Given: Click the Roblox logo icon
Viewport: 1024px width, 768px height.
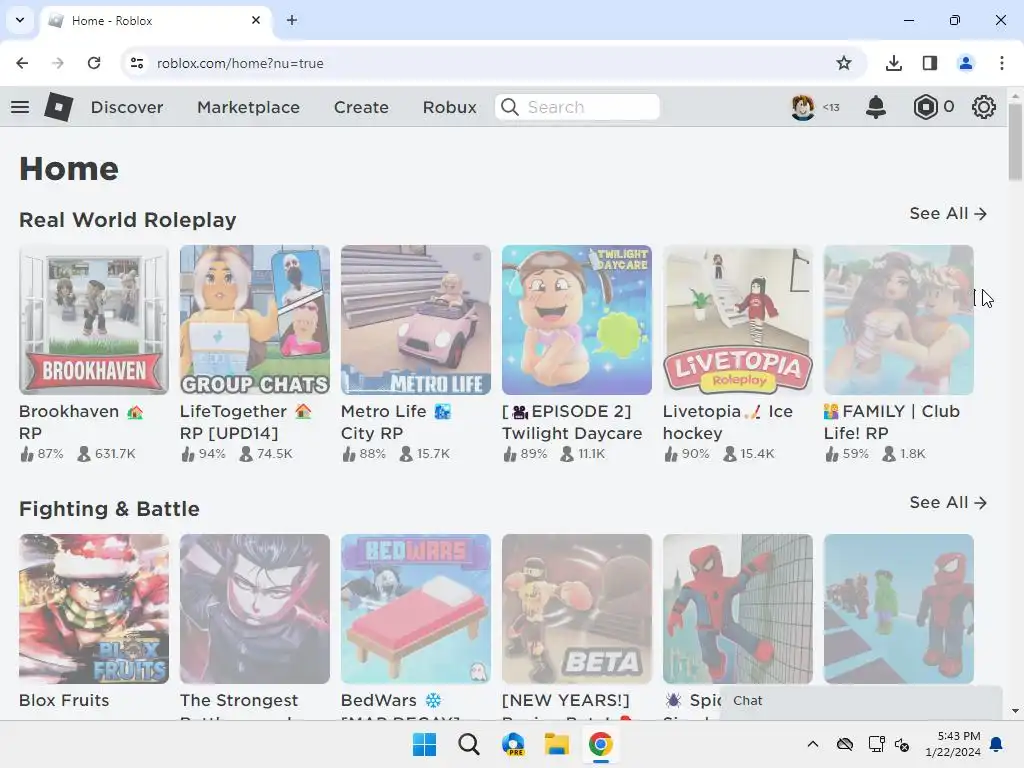Looking at the screenshot, I should point(58,106).
